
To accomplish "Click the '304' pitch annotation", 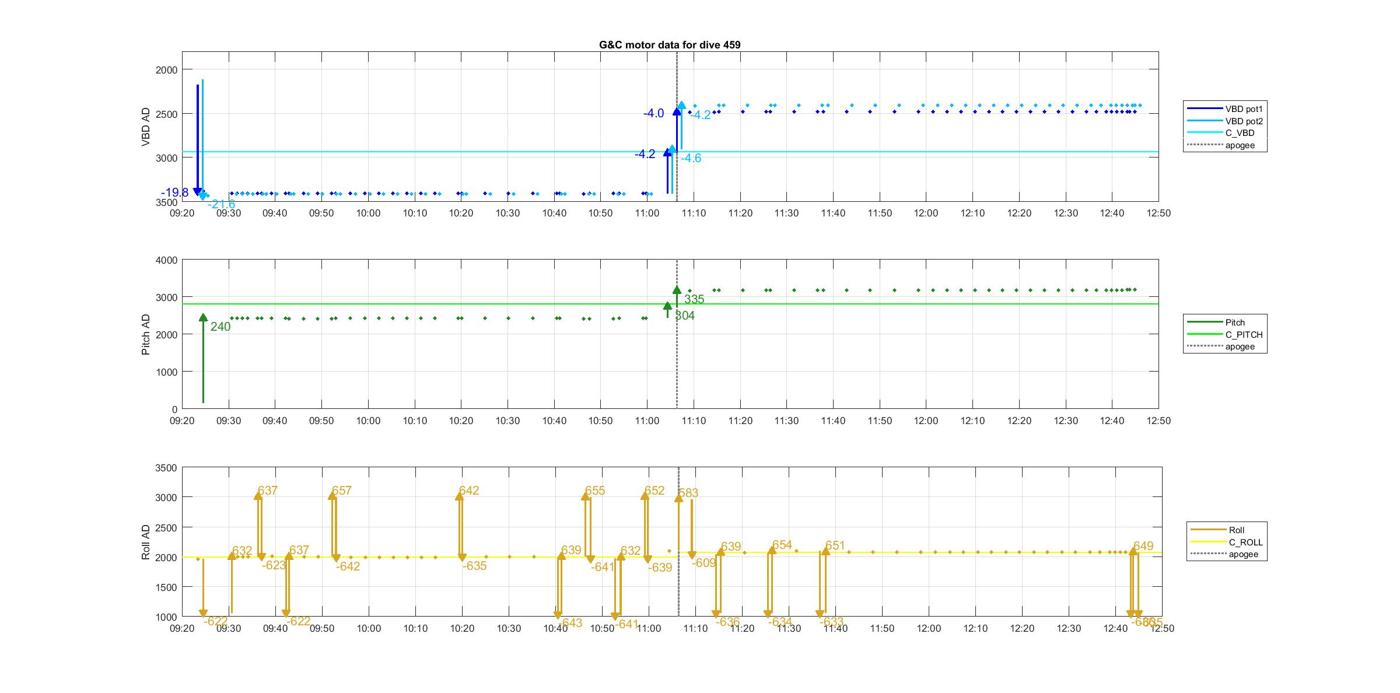I will (685, 315).
